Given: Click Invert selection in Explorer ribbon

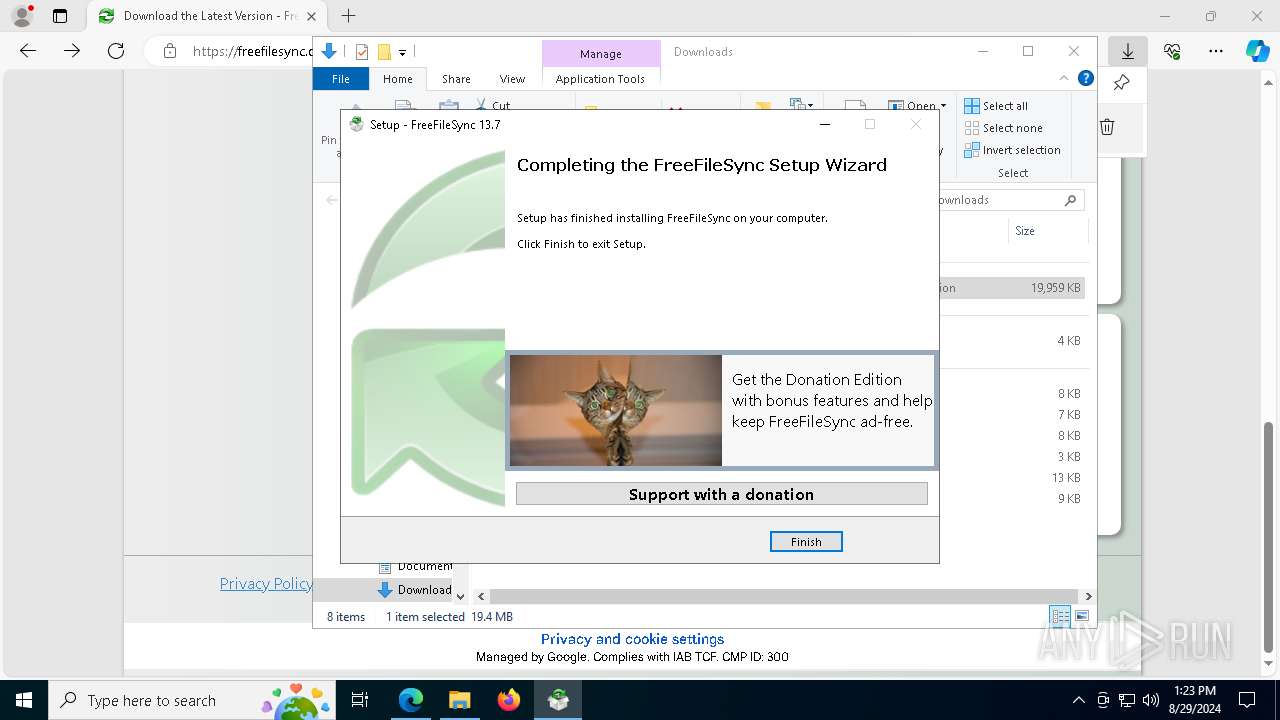Looking at the screenshot, I should click(1012, 150).
